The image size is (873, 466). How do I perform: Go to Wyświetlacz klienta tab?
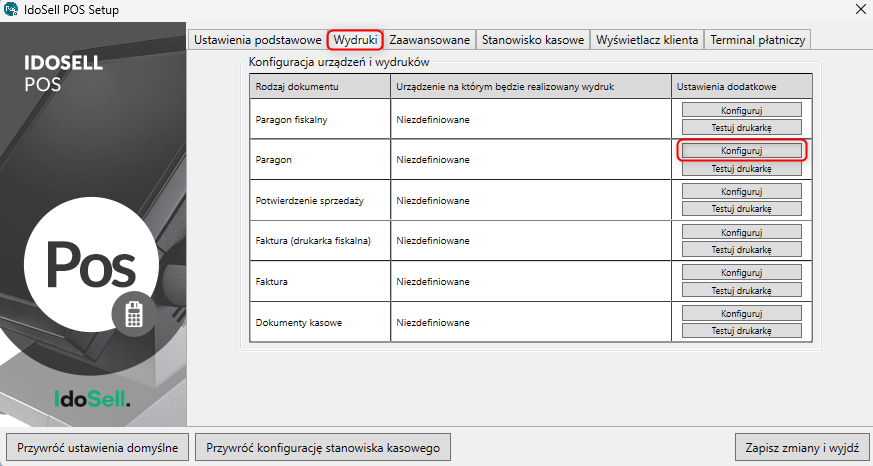(x=647, y=40)
